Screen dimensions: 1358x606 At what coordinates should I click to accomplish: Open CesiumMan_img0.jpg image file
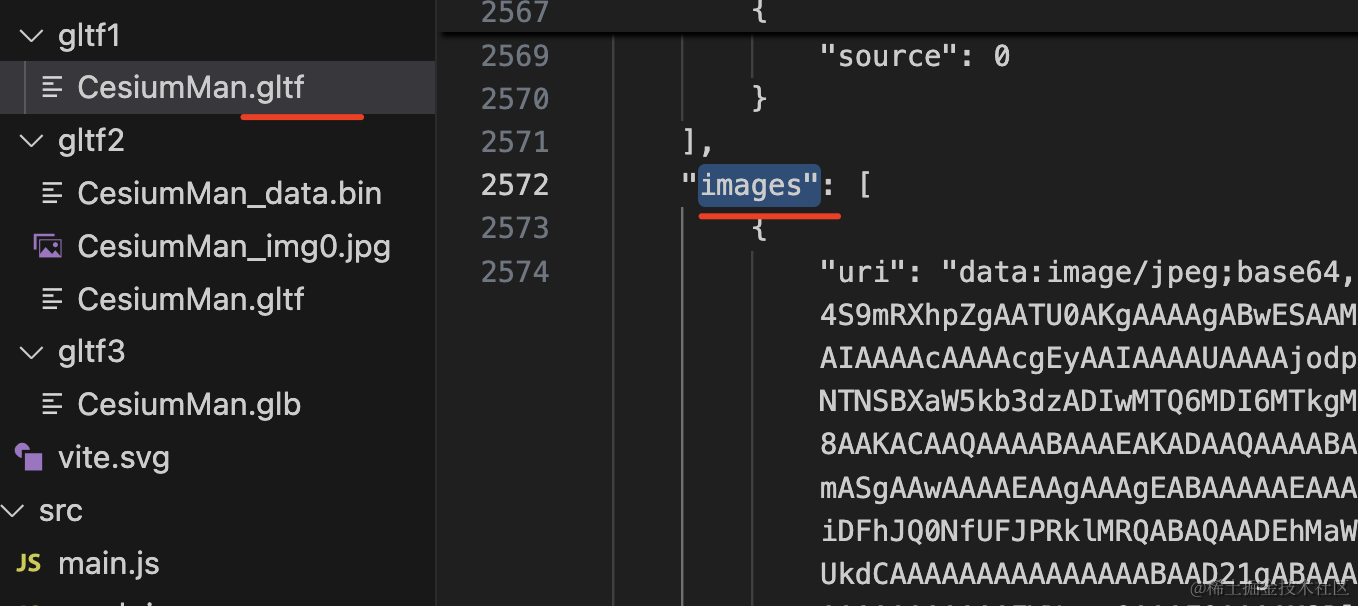233,246
